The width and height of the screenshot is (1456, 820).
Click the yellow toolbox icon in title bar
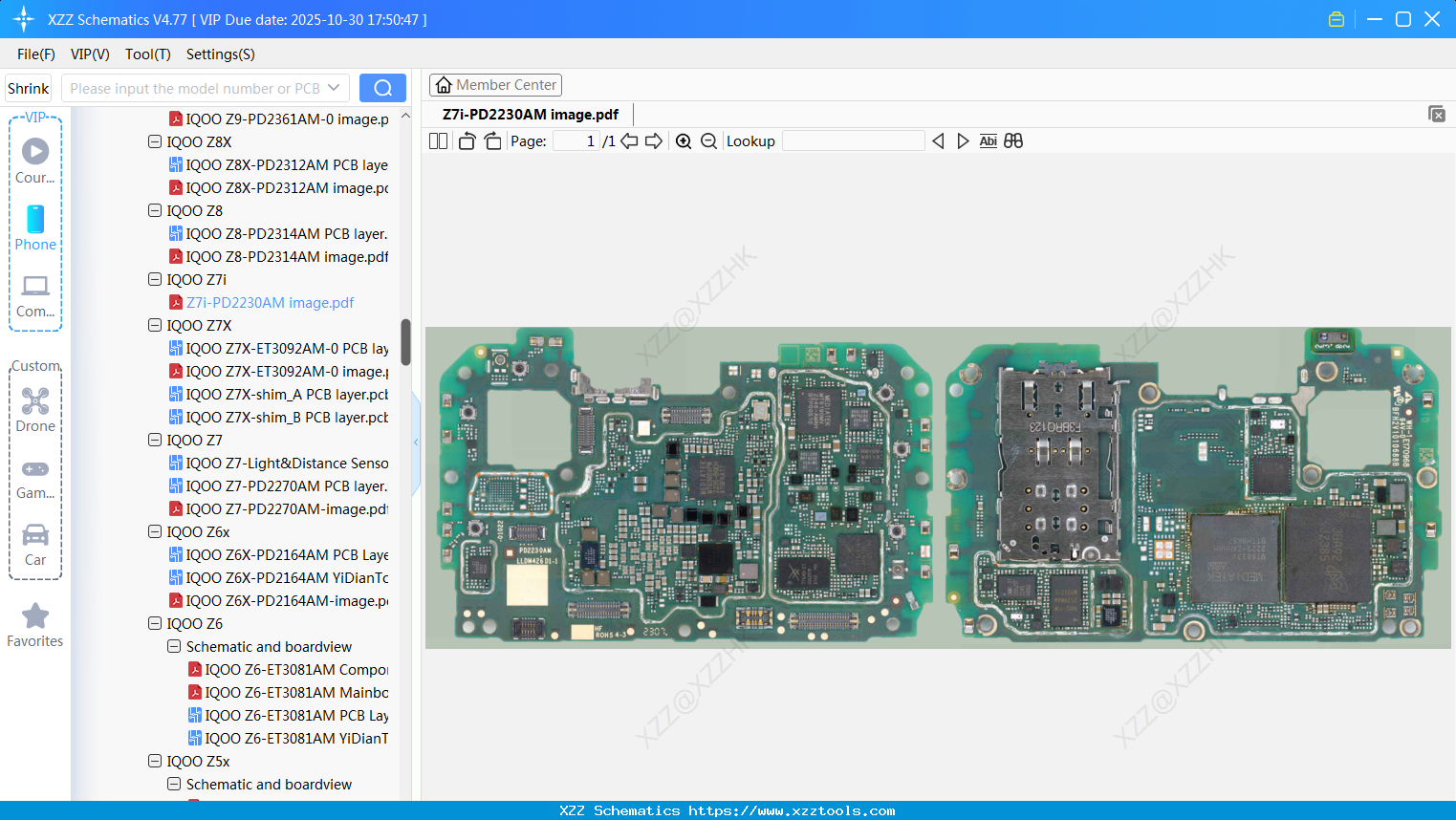point(1336,19)
